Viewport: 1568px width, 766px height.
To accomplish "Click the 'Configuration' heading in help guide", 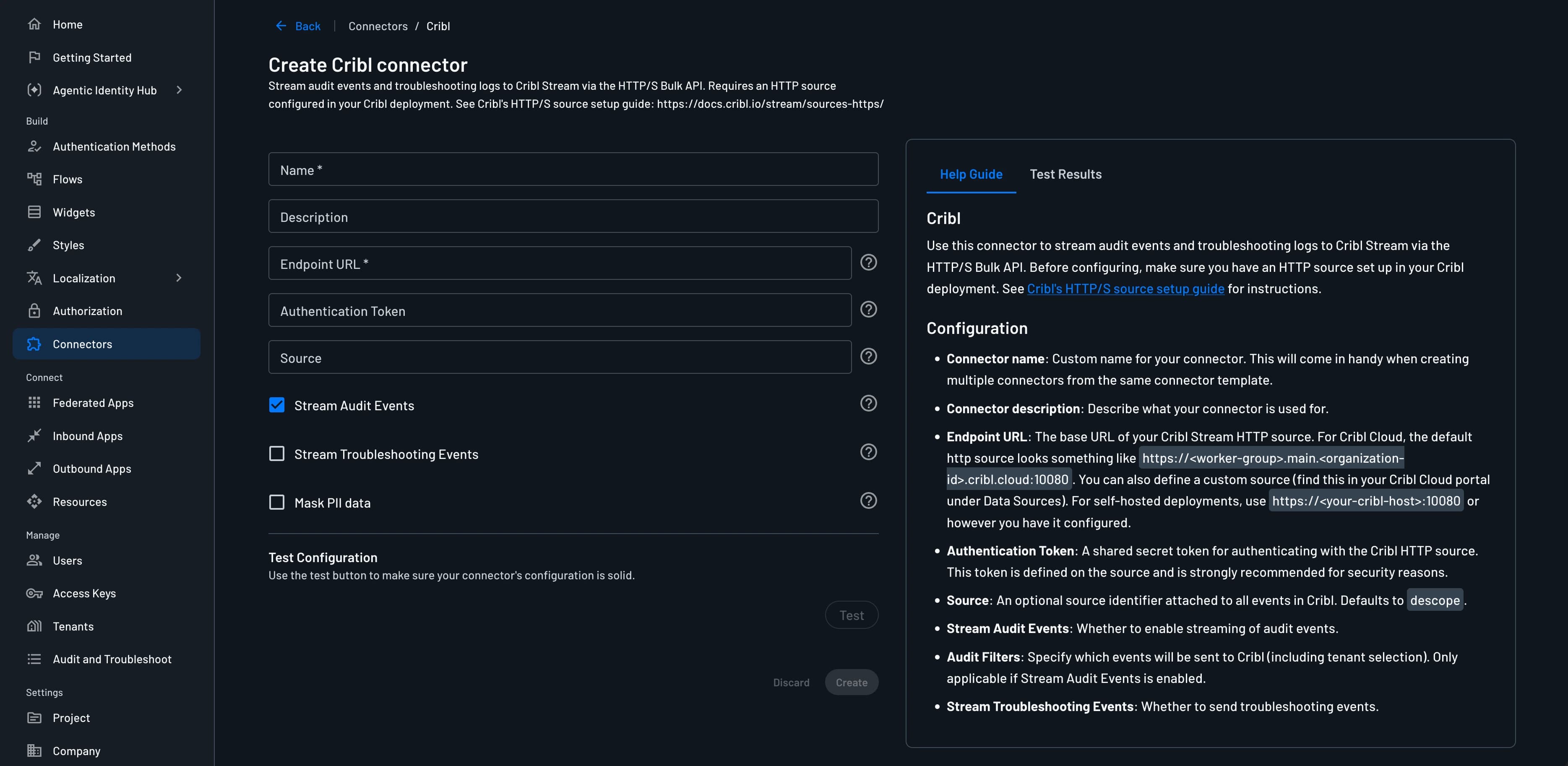I will point(977,328).
